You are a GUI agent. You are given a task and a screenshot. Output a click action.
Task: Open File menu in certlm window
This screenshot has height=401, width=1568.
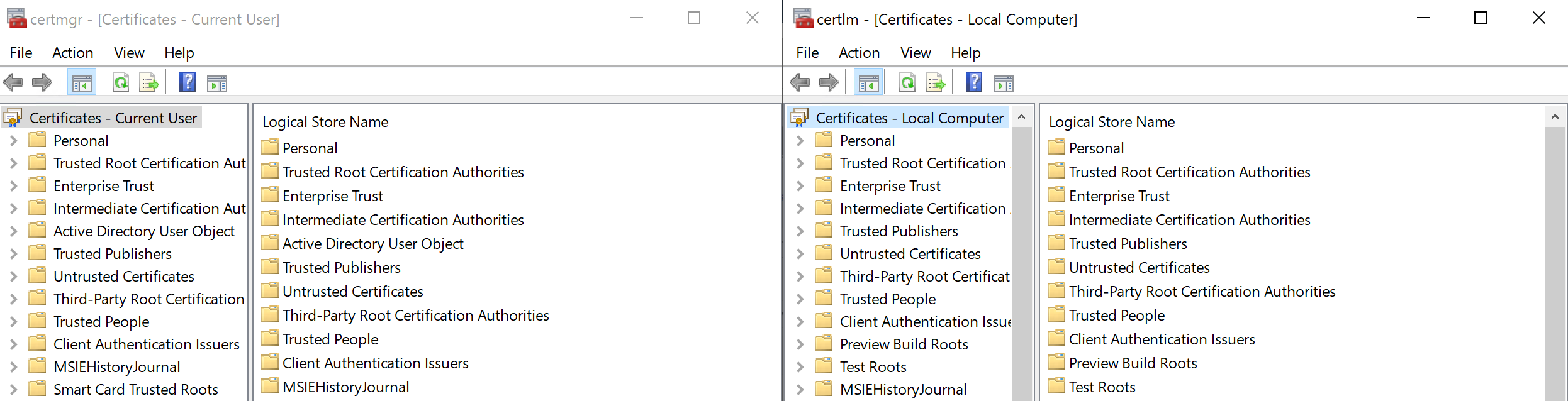(x=807, y=53)
